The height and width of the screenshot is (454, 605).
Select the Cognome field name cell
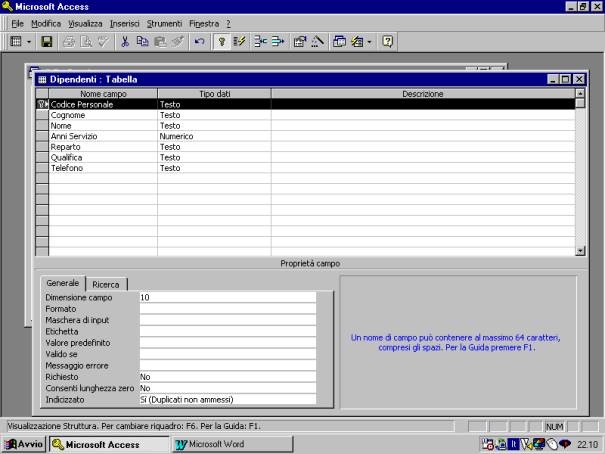pos(103,115)
